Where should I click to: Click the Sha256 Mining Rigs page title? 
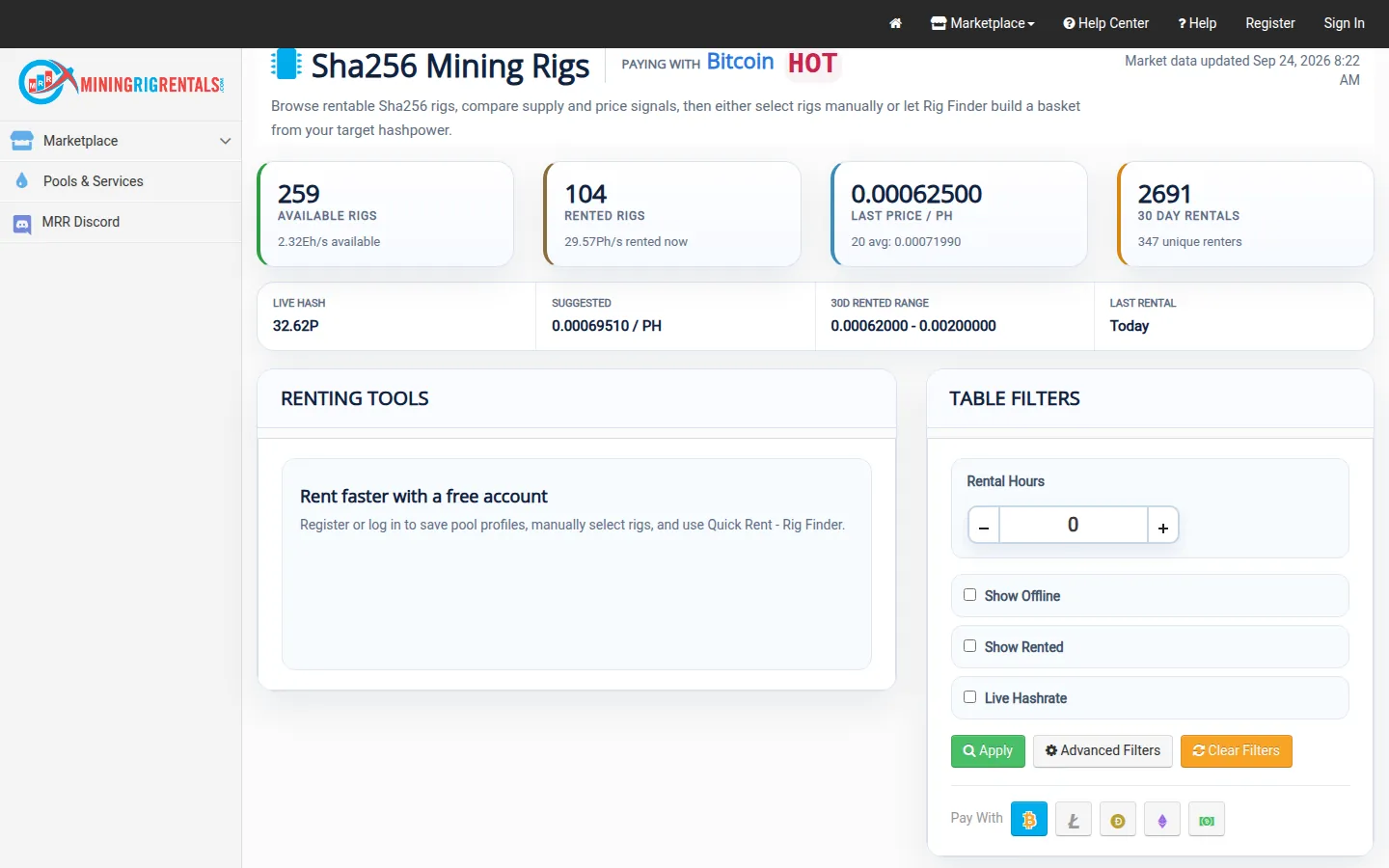coord(450,66)
